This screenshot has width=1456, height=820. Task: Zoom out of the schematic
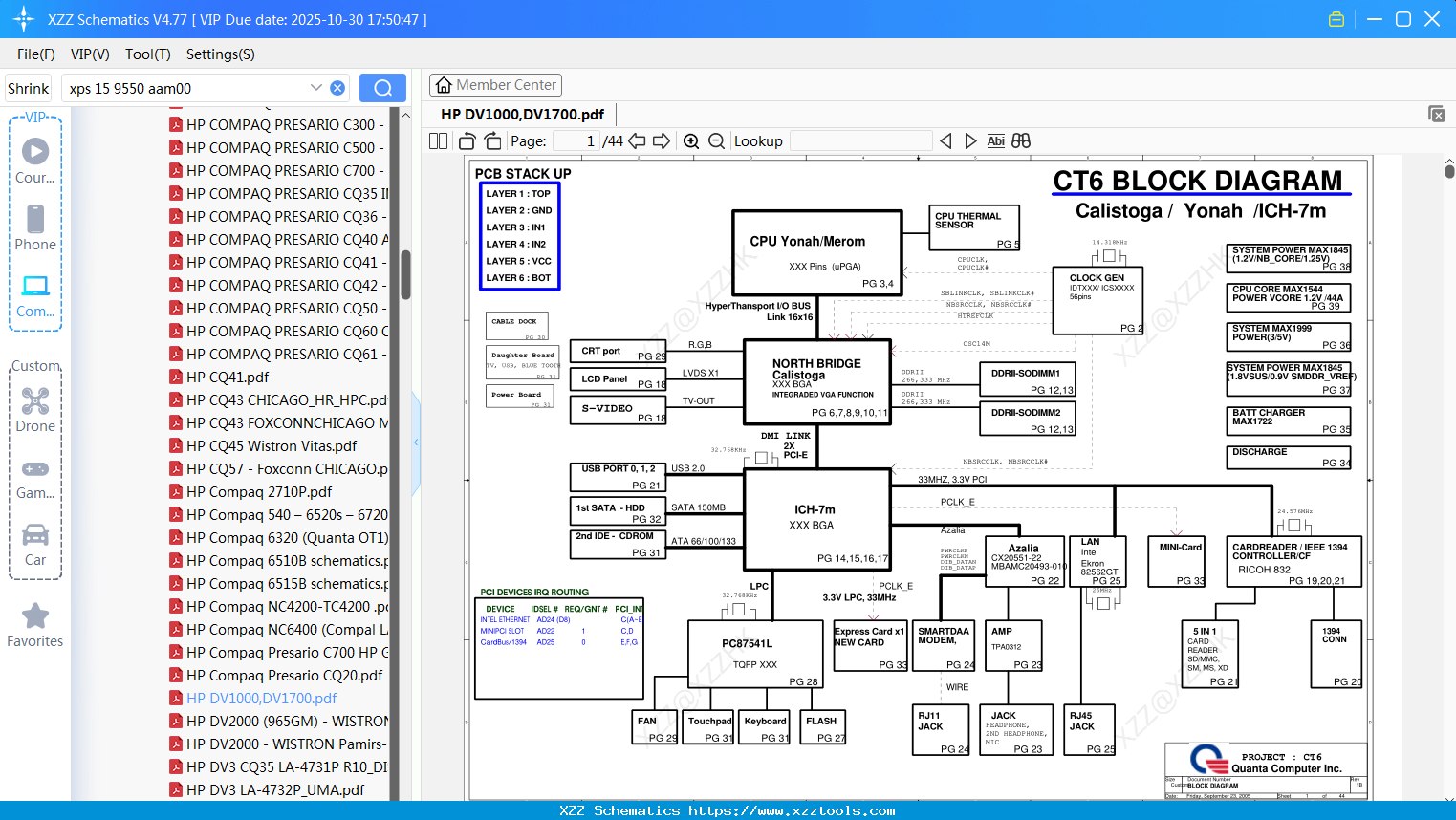pyautogui.click(x=716, y=140)
